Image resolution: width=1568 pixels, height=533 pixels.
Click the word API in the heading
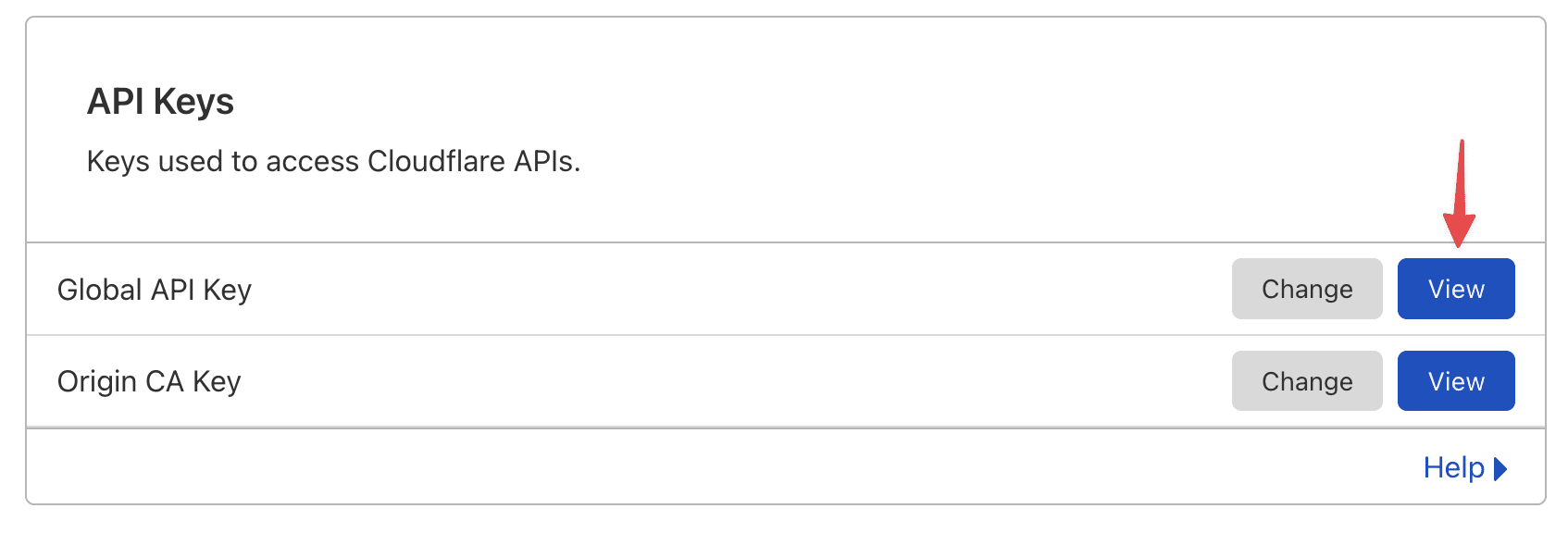point(116,101)
